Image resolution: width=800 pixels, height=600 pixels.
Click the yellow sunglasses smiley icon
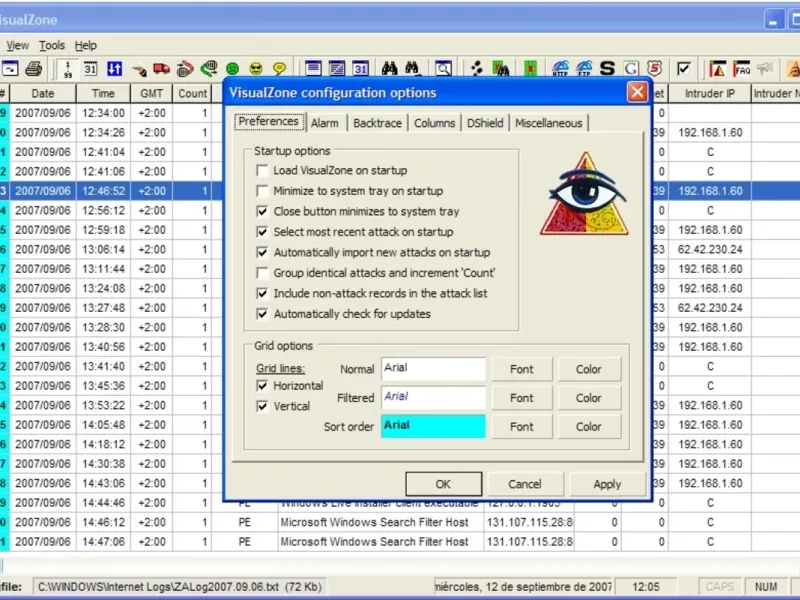coord(256,68)
